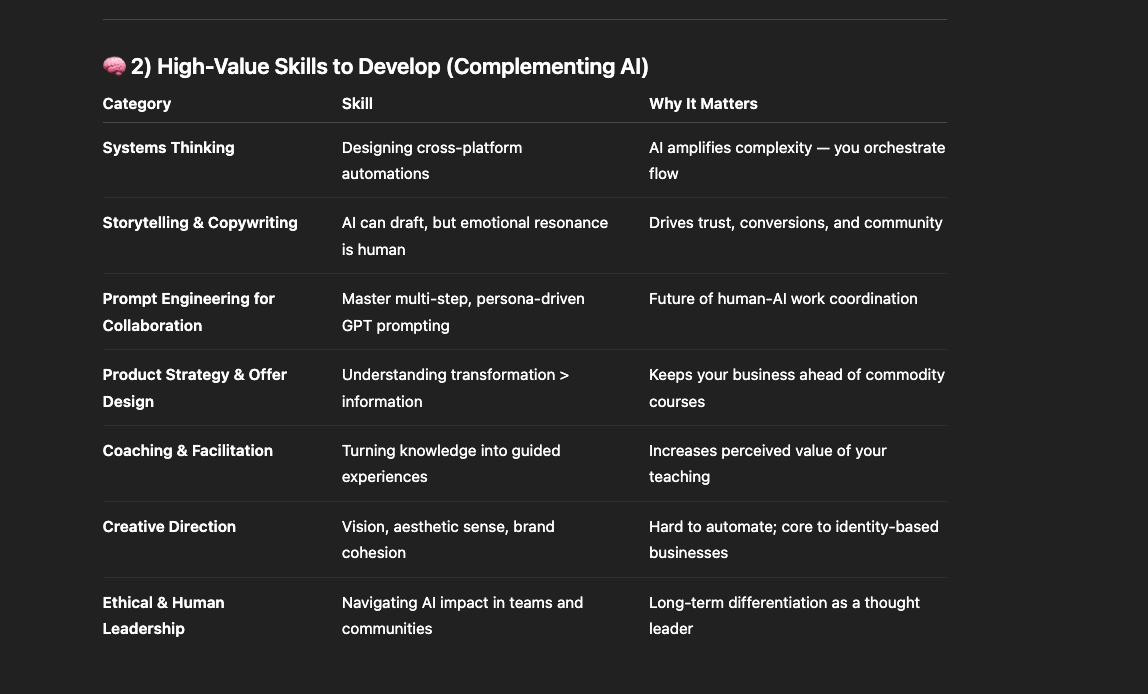
Task: Click the 'Creative Direction' category cell
Action: pyautogui.click(x=169, y=527)
